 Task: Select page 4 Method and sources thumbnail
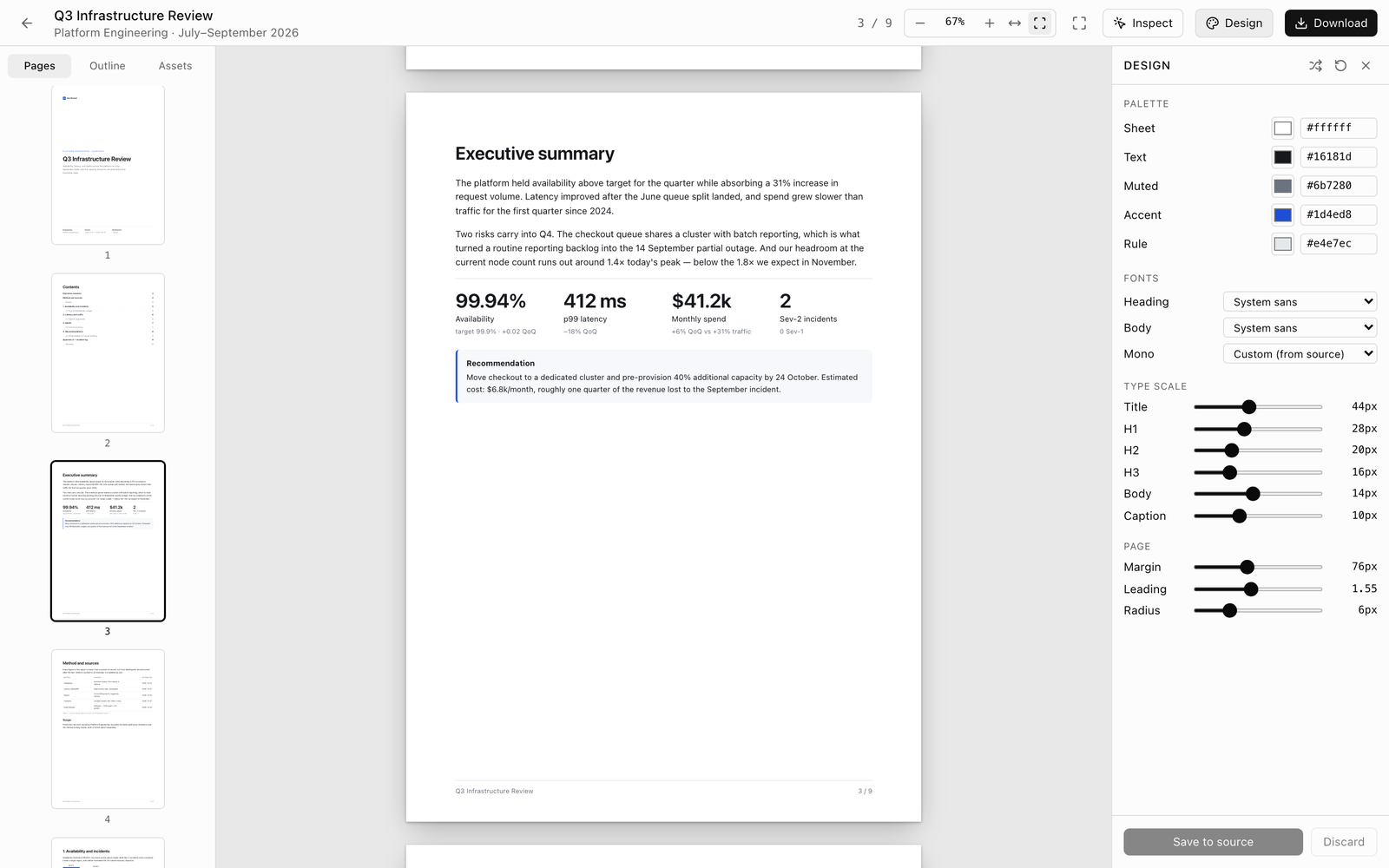point(108,729)
